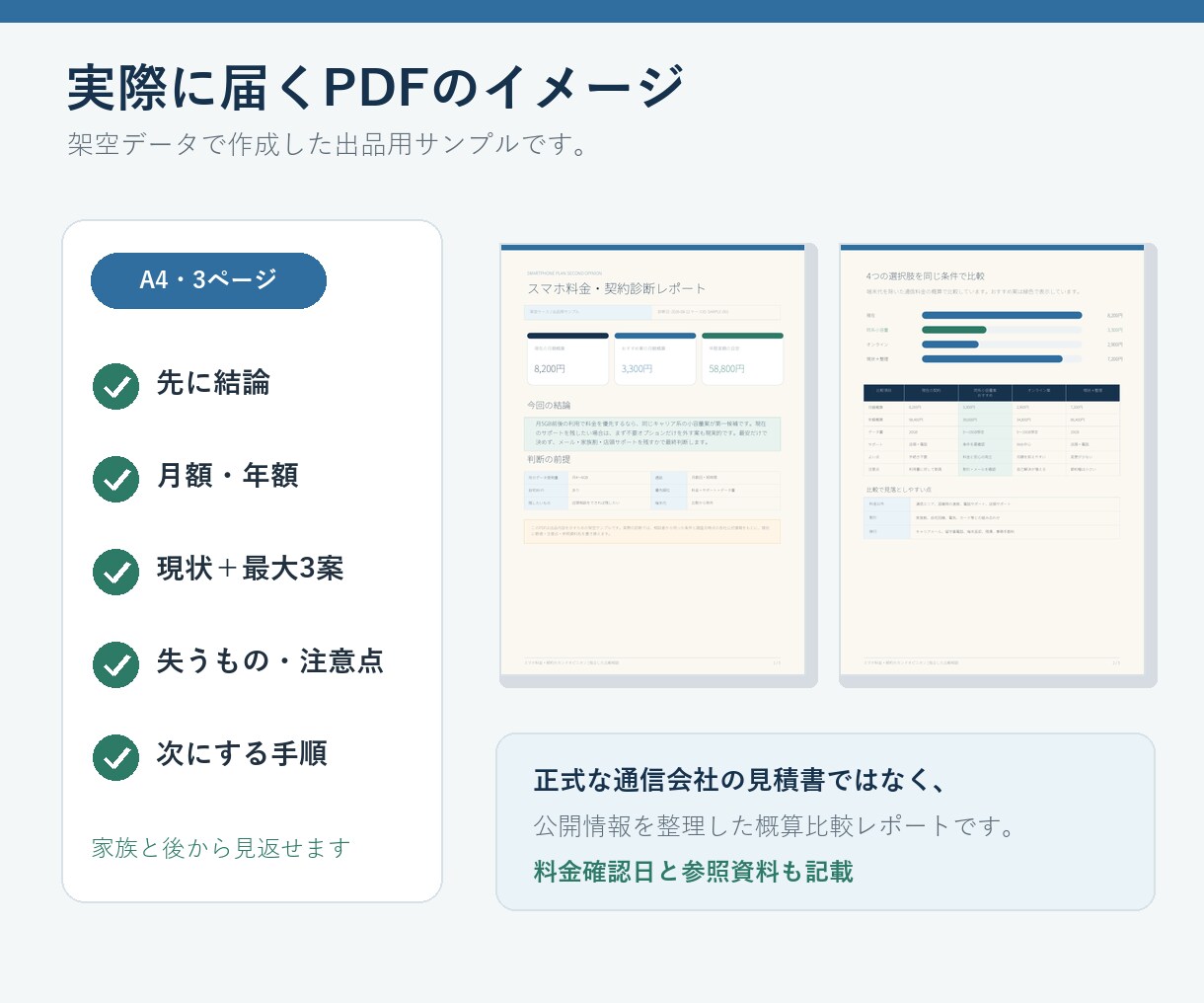Click the 3,300円 card in page one
Viewport: 1204px width, 1003px height.
pyautogui.click(x=655, y=359)
